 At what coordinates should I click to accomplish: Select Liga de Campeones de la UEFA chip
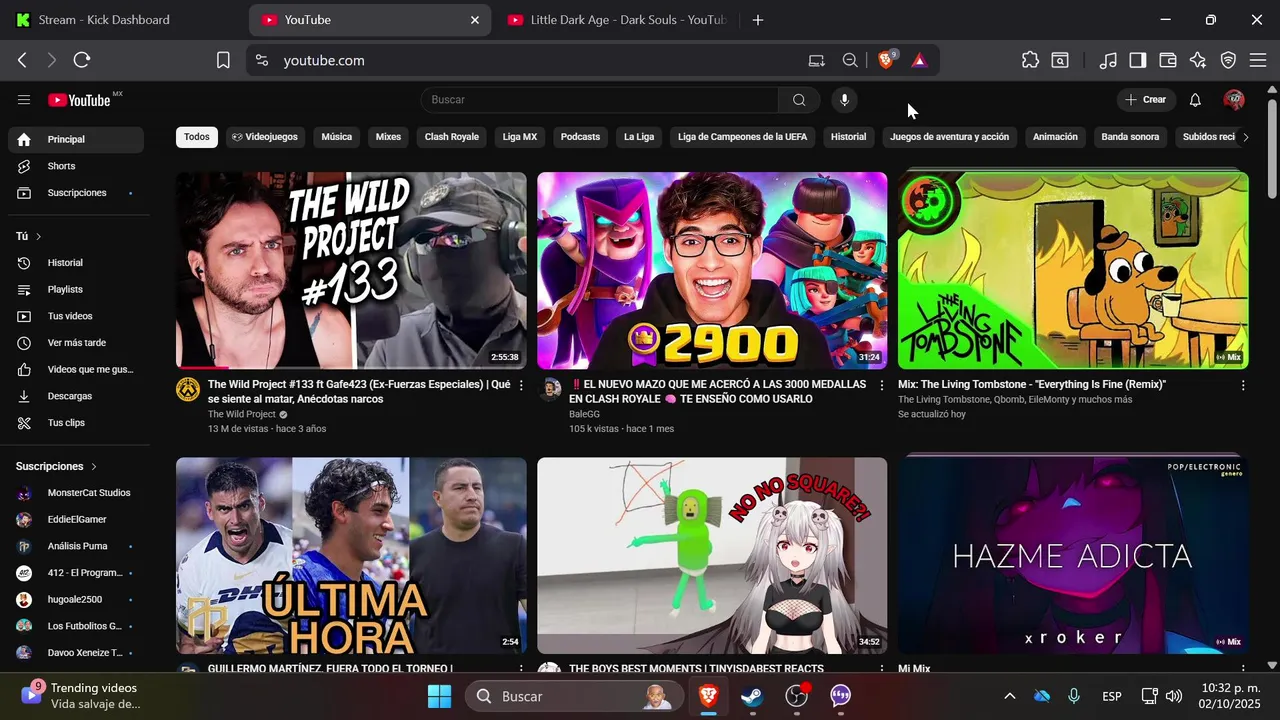click(x=742, y=137)
